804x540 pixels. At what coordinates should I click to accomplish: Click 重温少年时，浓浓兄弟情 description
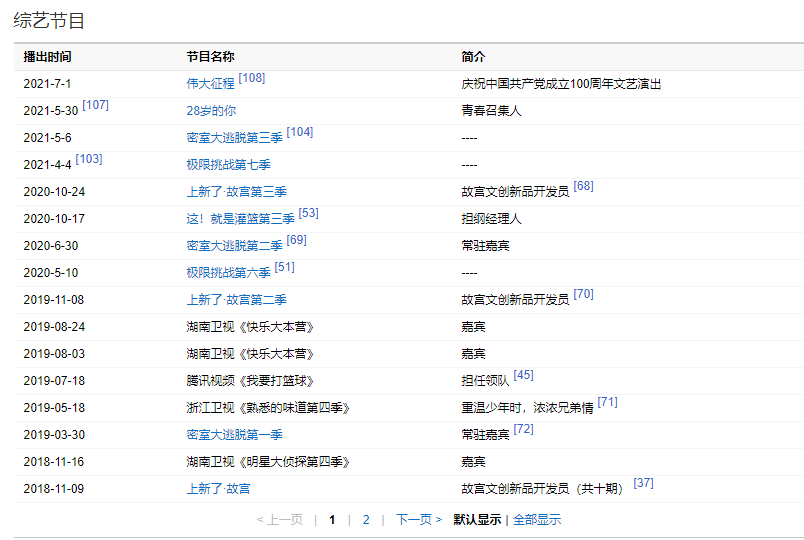tap(527, 408)
